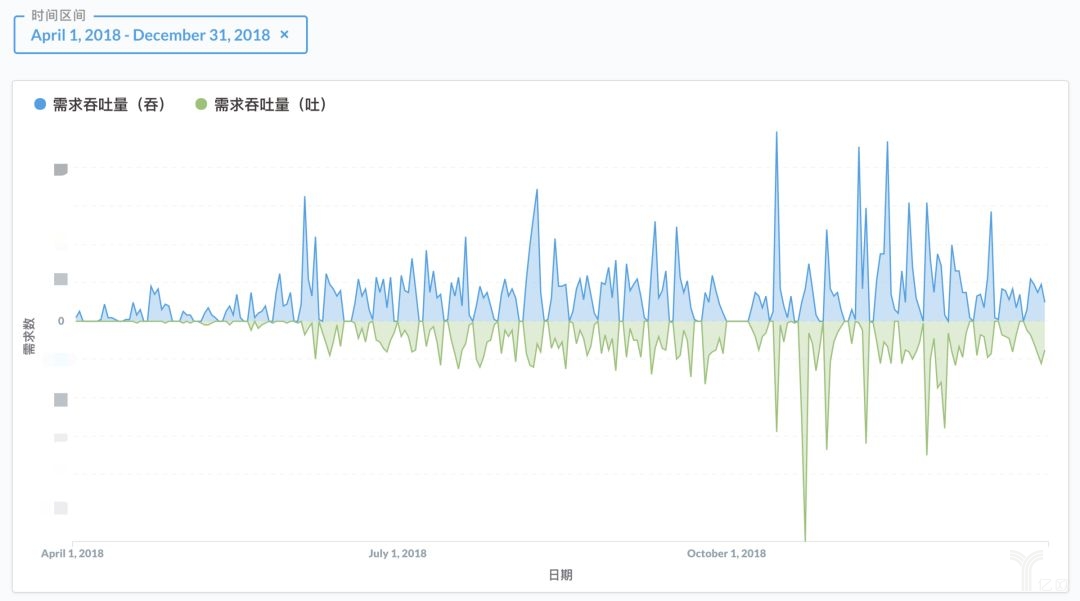Viewport: 1080px width, 601px height.
Task: Click the blue legend dot for 需求吞吐量（吞）
Action: pyautogui.click(x=40, y=104)
